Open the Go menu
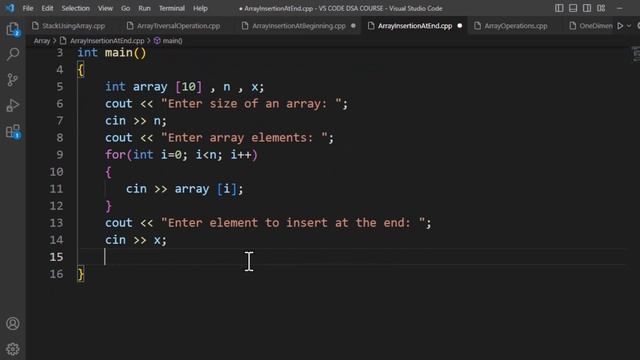This screenshot has width=640, height=360. click(x=125, y=8)
